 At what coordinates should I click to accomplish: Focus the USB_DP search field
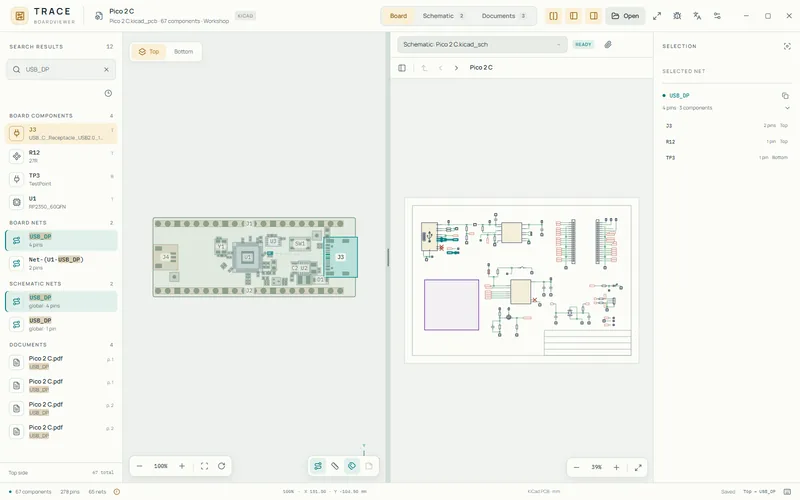pyautogui.click(x=61, y=69)
